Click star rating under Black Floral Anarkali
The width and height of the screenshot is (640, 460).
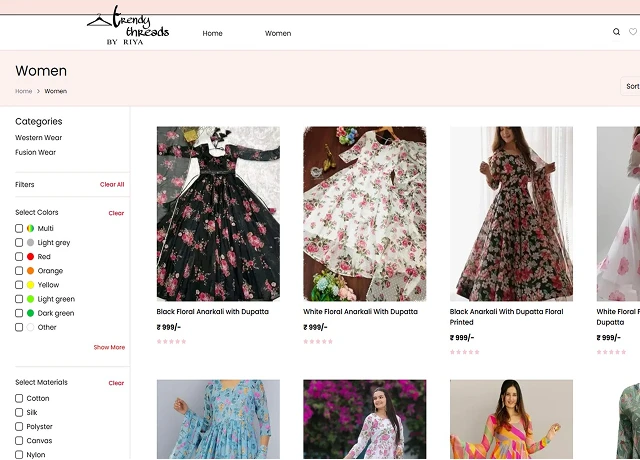pyautogui.click(x=171, y=341)
